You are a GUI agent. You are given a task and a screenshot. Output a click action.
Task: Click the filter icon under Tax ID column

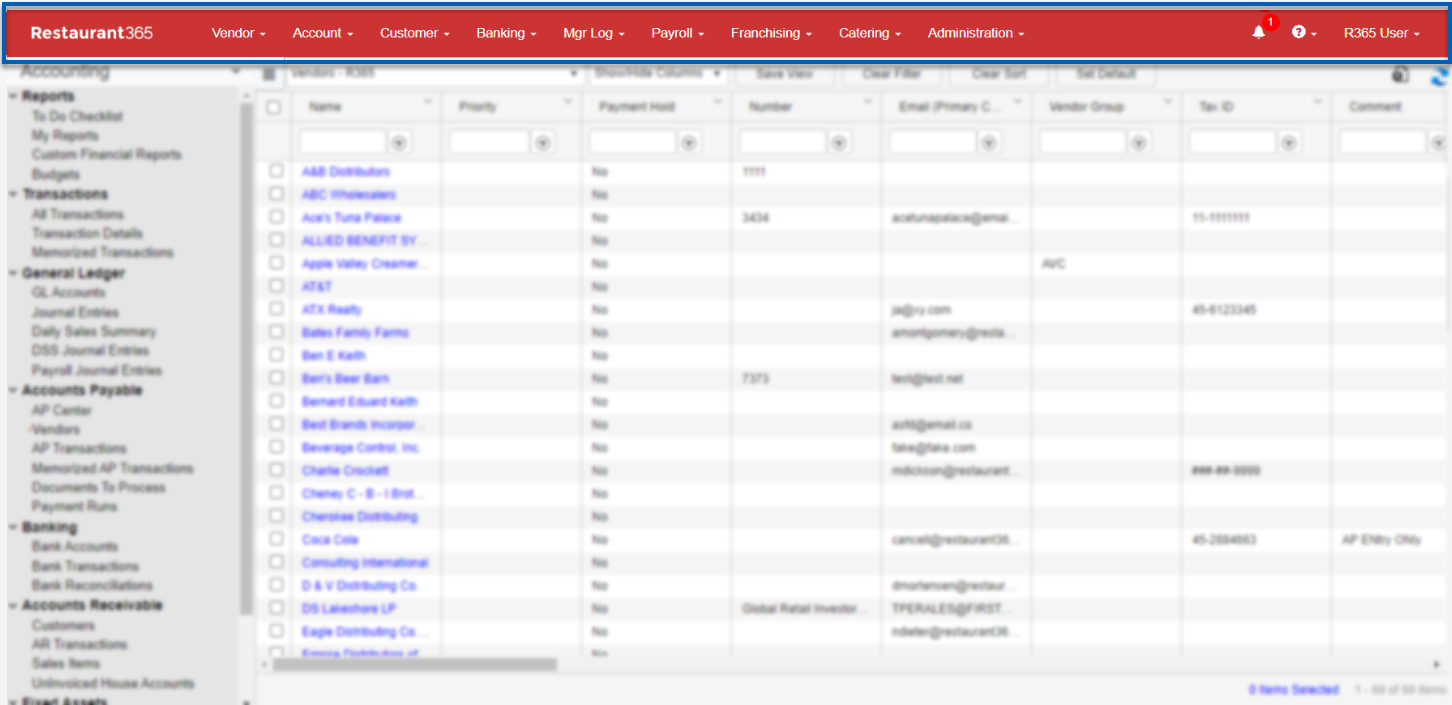point(1289,143)
